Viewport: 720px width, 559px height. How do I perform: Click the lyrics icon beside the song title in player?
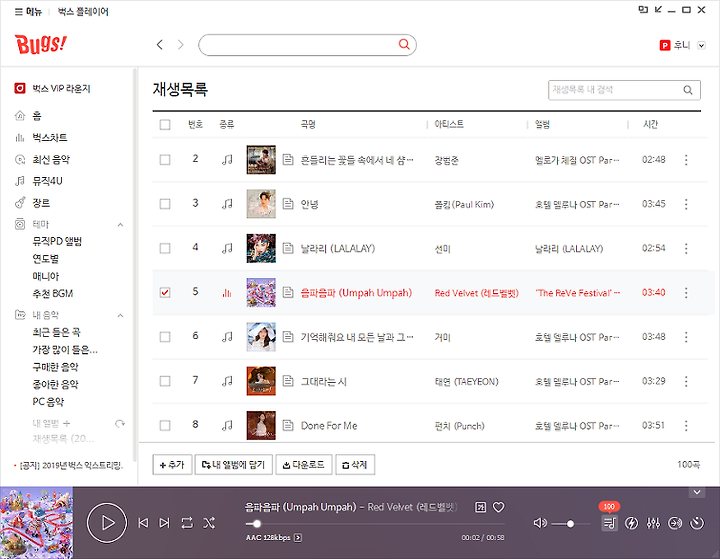pos(480,507)
